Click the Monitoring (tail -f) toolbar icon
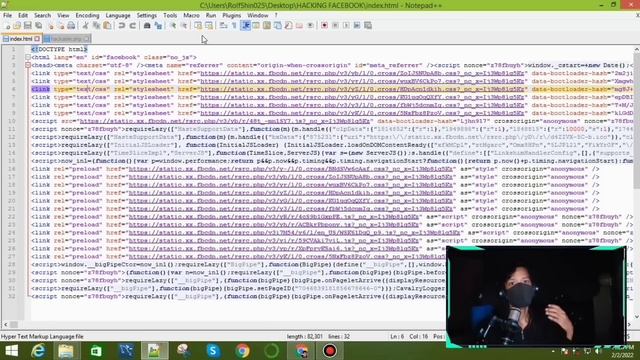Viewport: 640px width, 360px height. coord(310,26)
